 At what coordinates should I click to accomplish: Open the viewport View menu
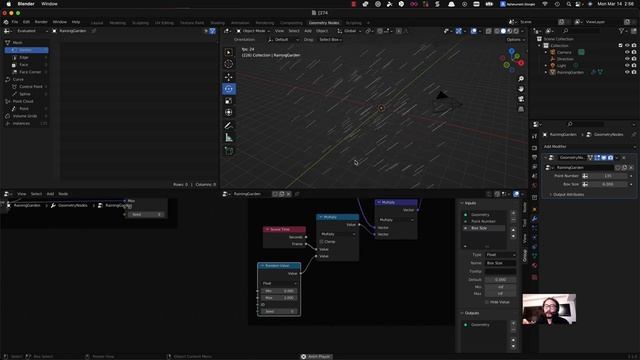280,31
